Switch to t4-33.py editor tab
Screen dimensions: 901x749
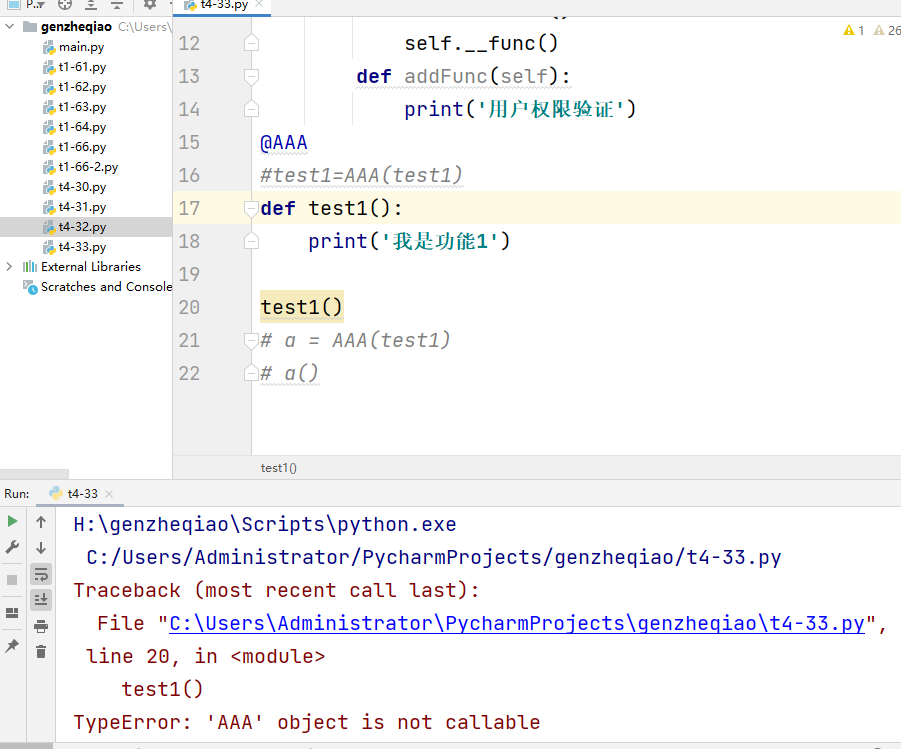pos(224,5)
